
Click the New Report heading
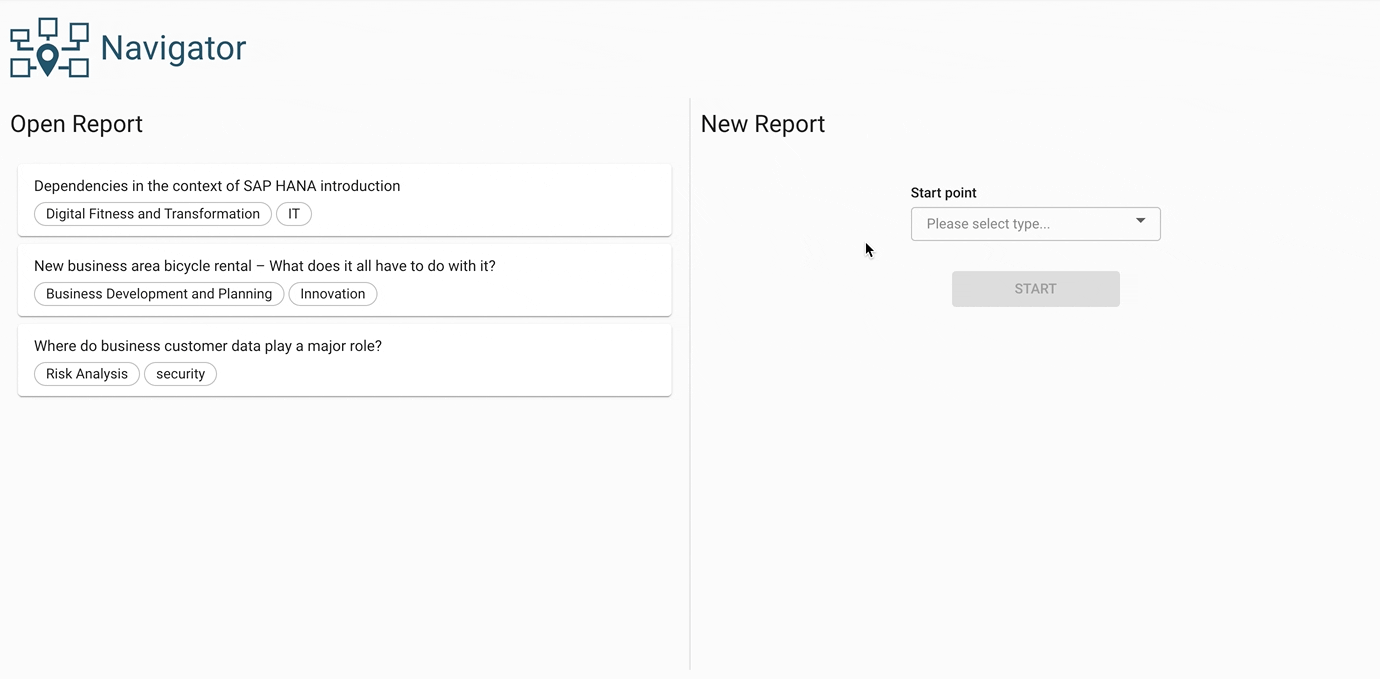point(762,124)
